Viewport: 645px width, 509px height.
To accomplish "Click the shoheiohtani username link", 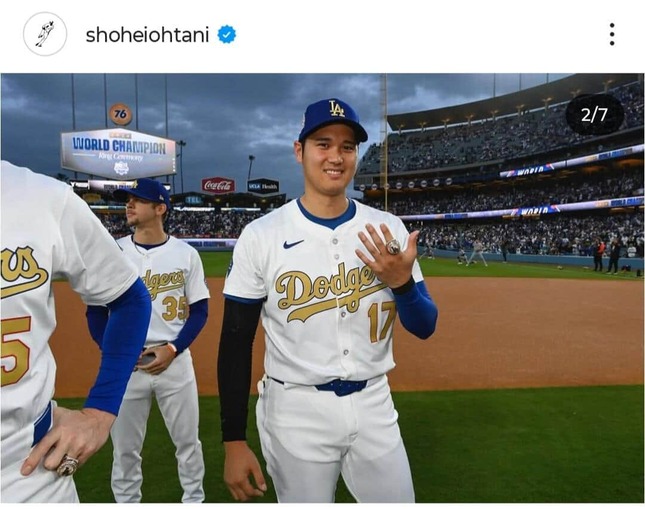I will click(147, 35).
